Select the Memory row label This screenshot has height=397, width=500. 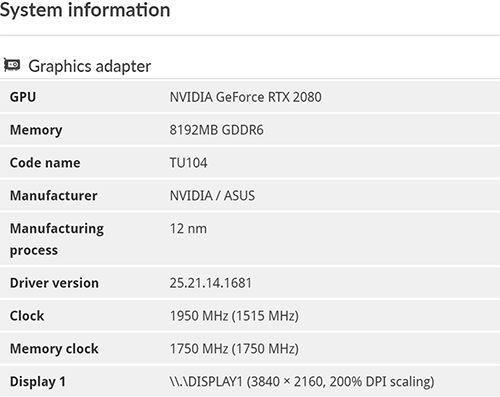[x=36, y=130]
